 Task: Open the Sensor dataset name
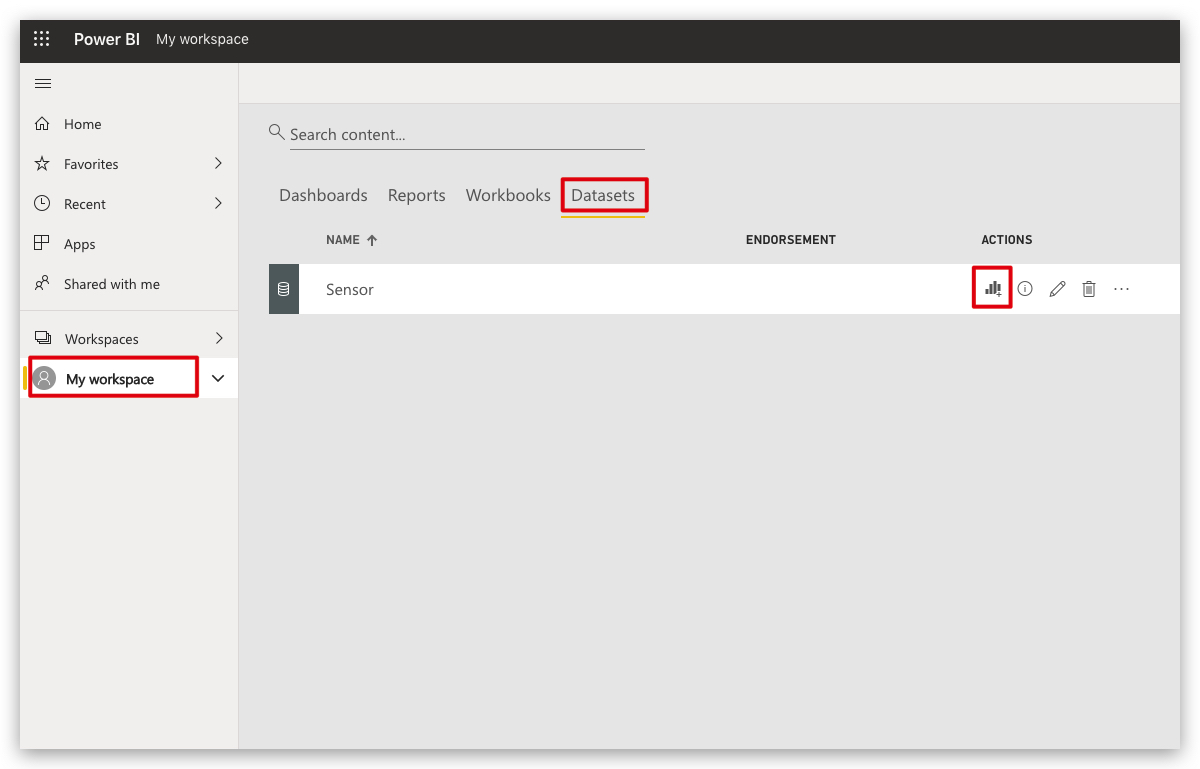[350, 289]
